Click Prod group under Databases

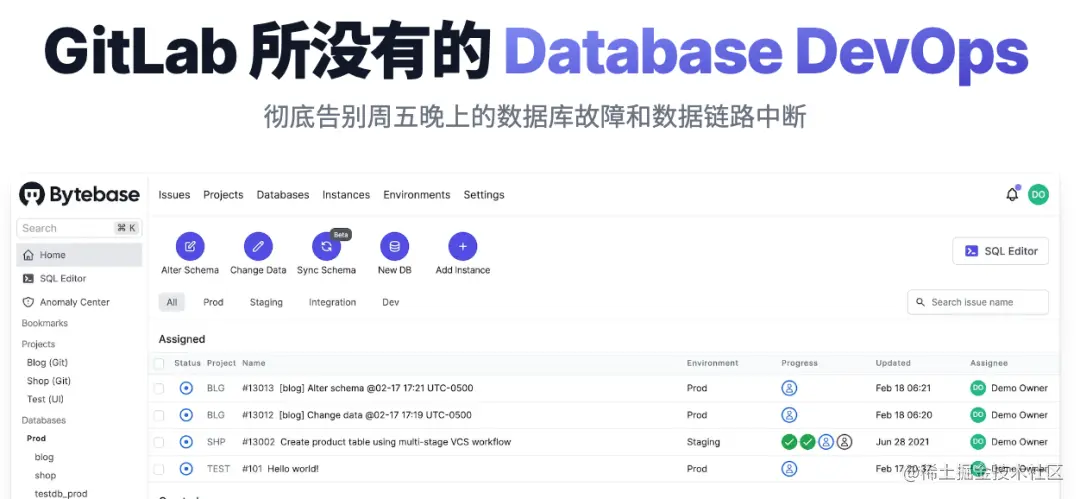click(37, 438)
